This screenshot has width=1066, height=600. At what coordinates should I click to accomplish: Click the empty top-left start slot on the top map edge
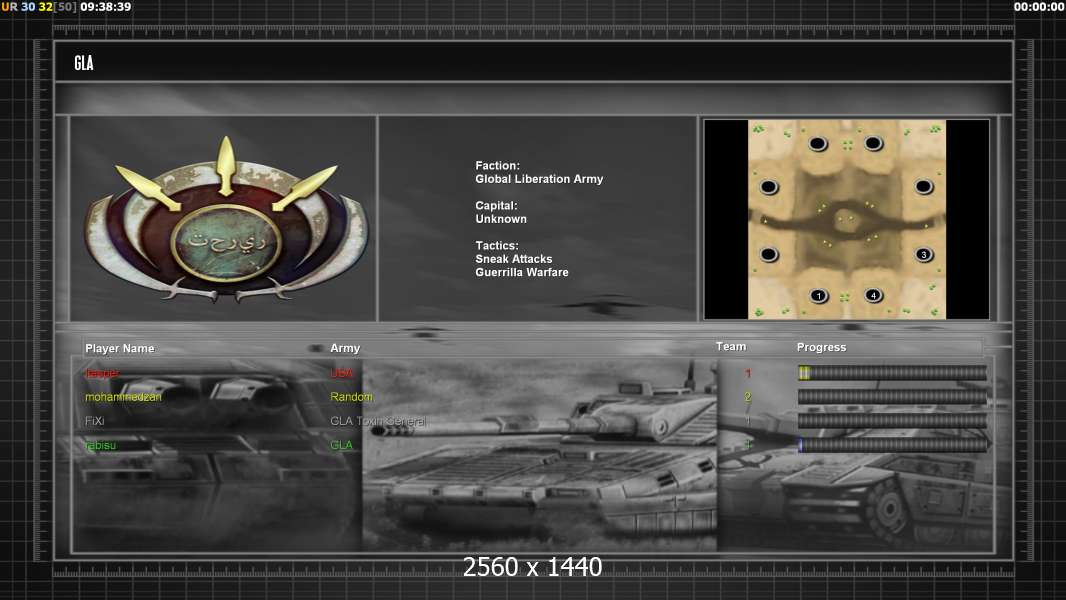coord(818,144)
